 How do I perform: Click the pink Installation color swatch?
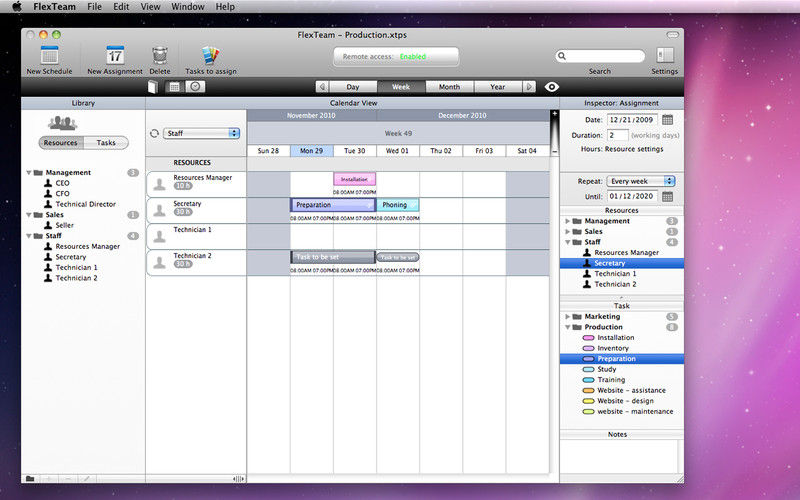(x=588, y=338)
